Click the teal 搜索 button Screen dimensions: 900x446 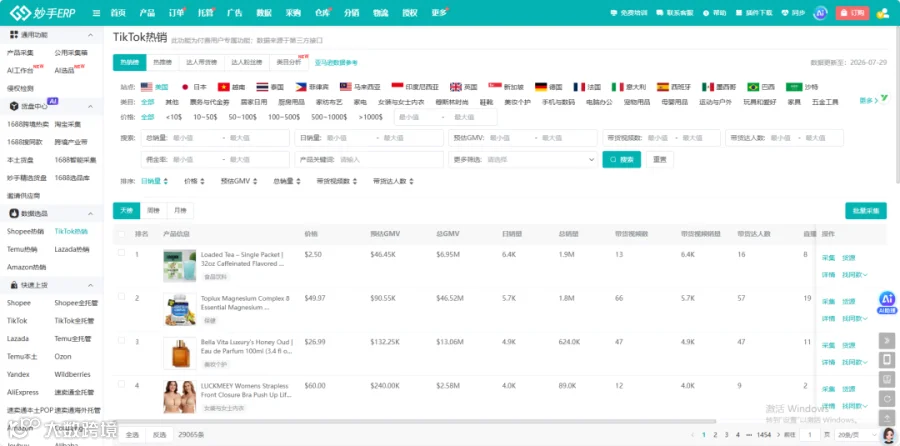(621, 160)
